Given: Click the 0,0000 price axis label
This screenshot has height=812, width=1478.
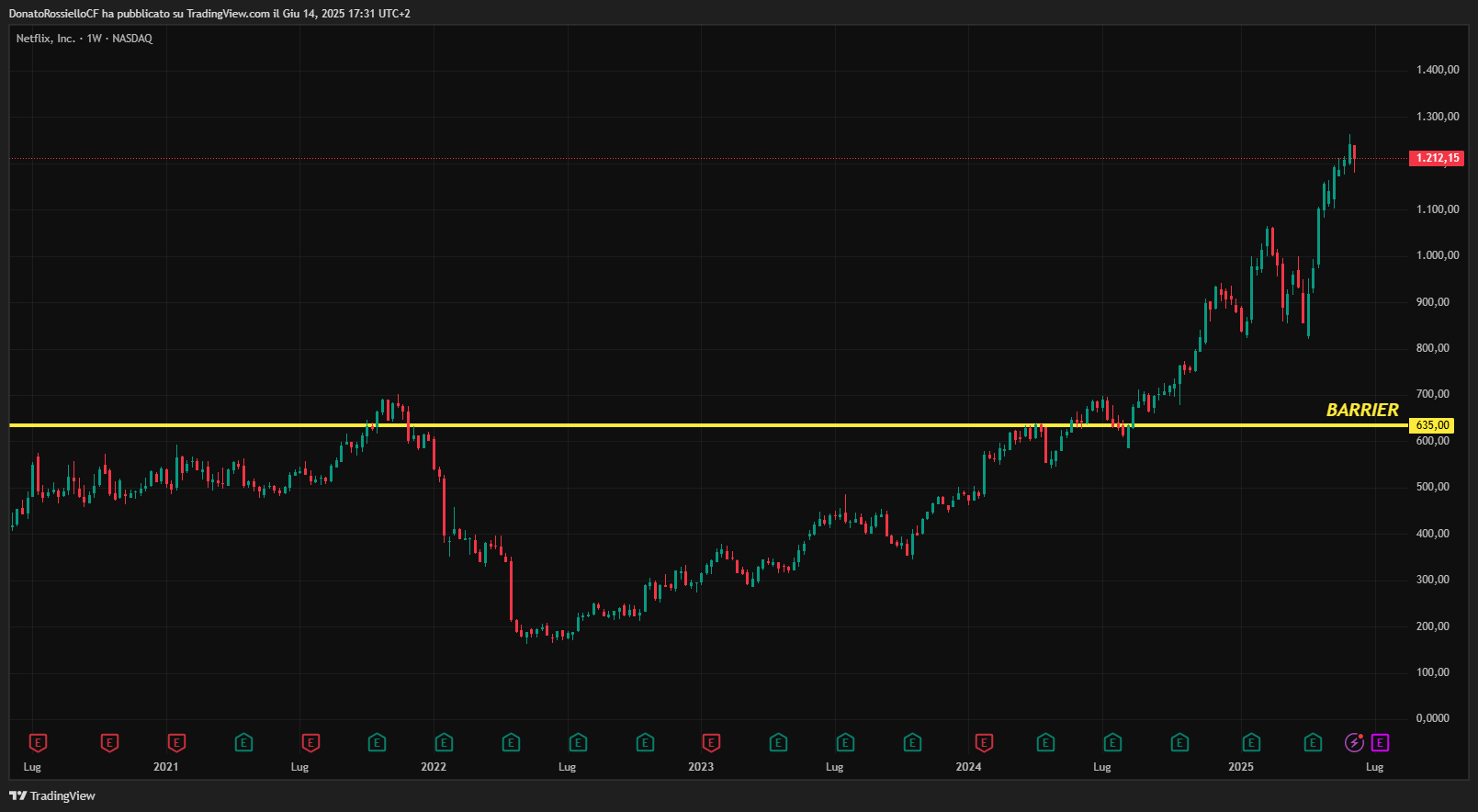Looking at the screenshot, I should pos(1433,718).
